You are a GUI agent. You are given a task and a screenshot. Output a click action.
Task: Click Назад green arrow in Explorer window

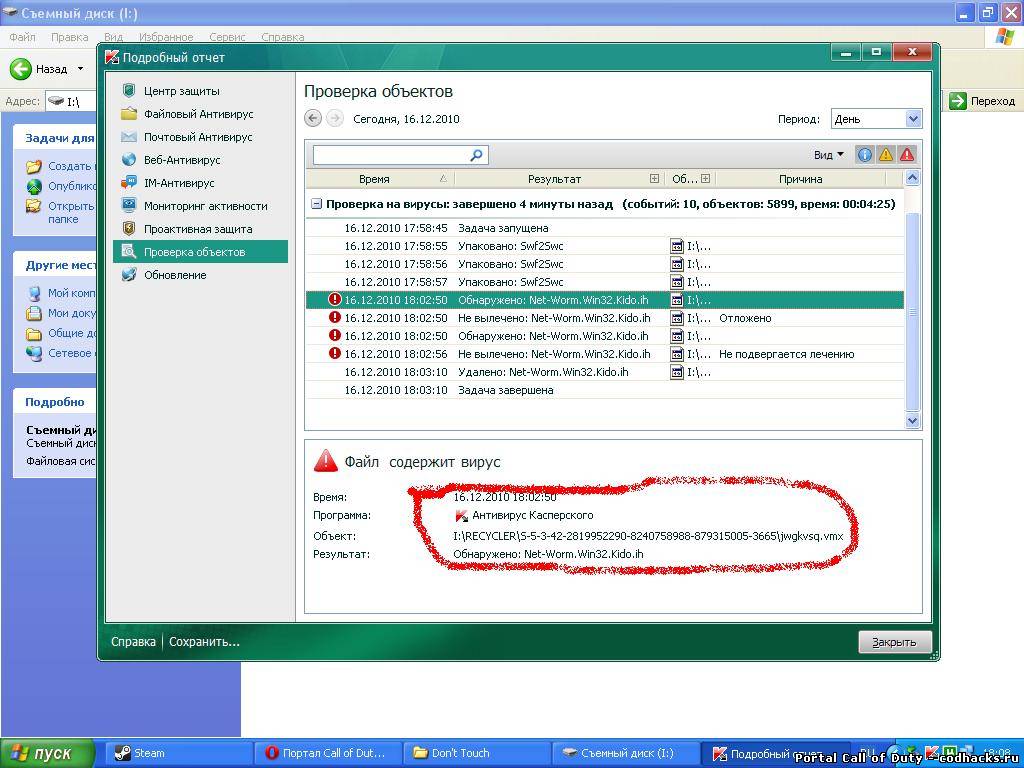click(x=20, y=69)
